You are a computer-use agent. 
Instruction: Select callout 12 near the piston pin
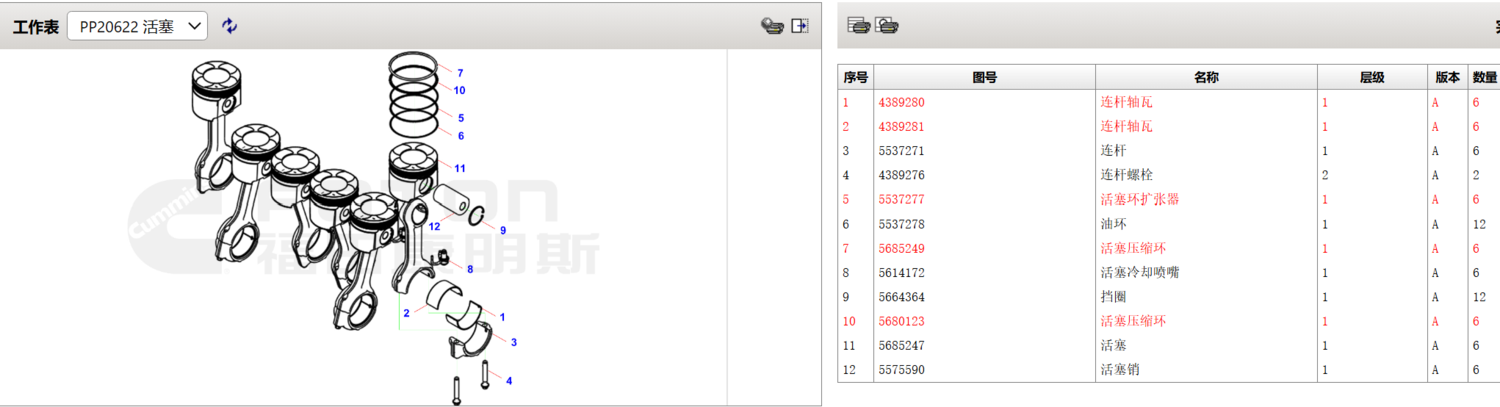(x=434, y=226)
